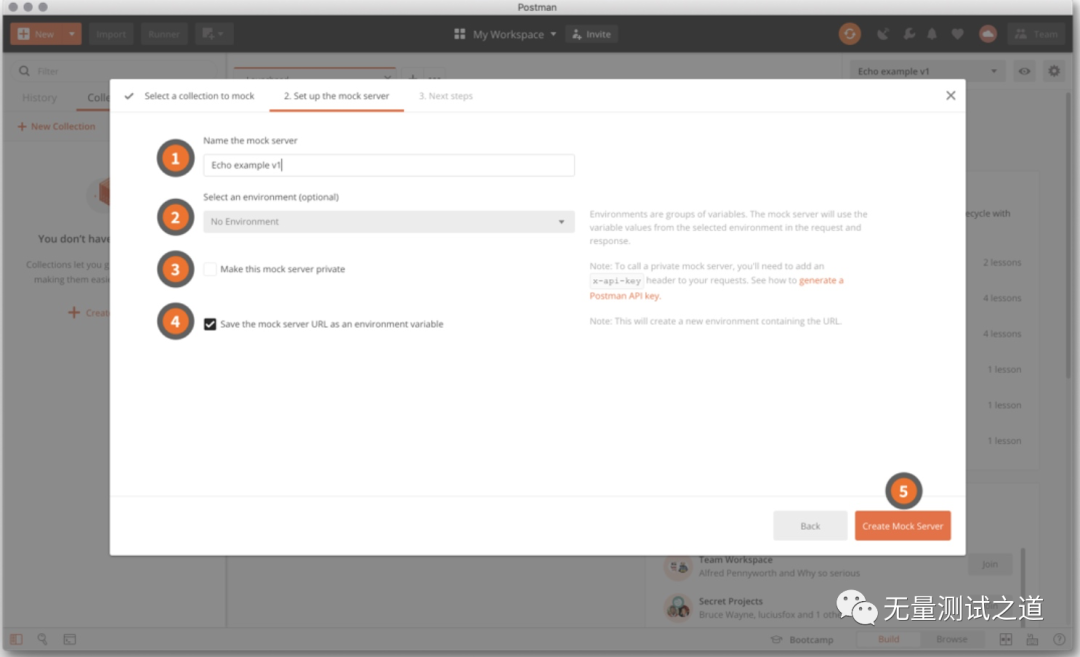
Task: Open keyboard shortcuts icon in status bar
Action: pos(1032,639)
